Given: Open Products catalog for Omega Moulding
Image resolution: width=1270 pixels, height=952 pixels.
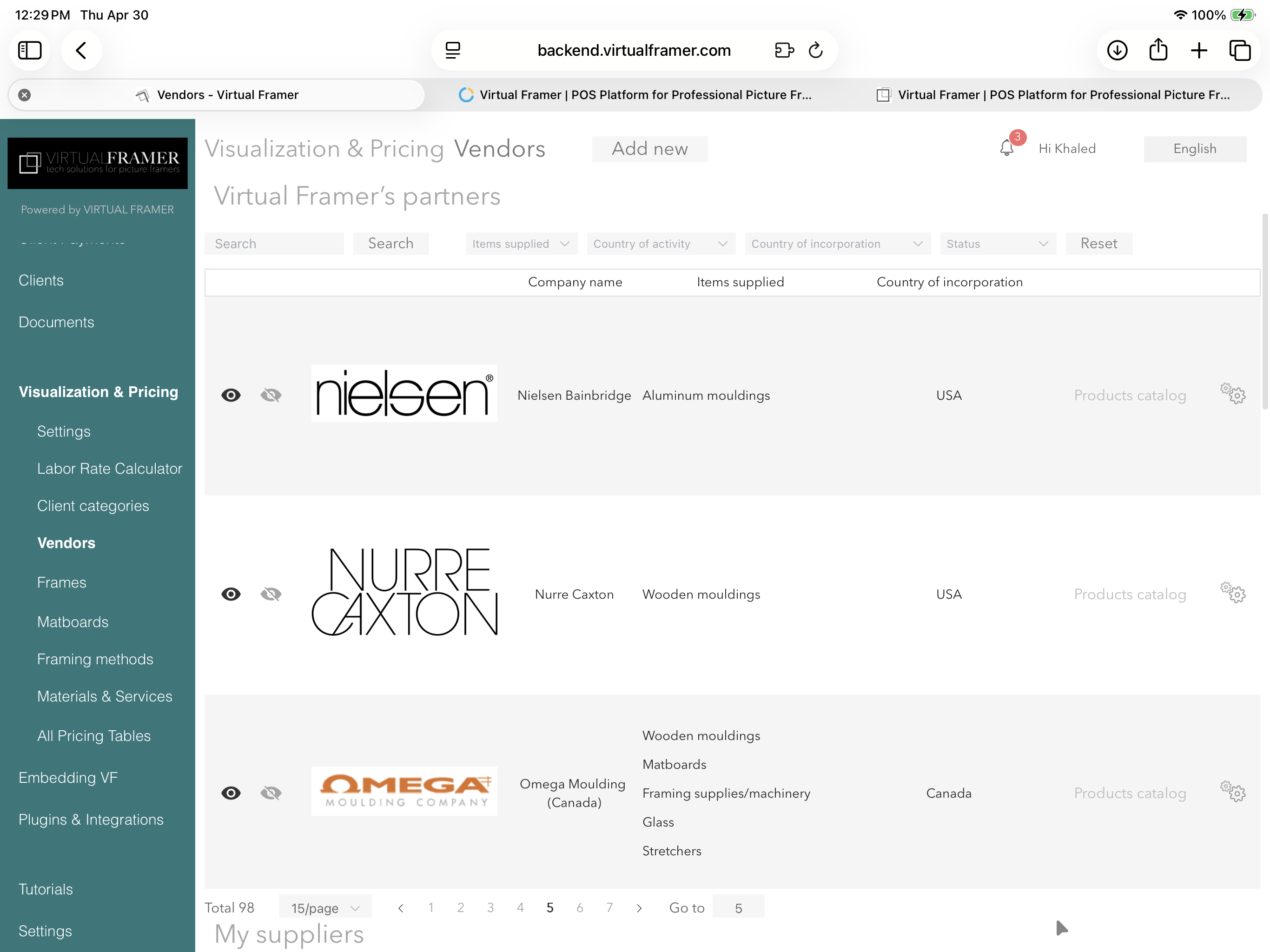Looking at the screenshot, I should click(1130, 793).
